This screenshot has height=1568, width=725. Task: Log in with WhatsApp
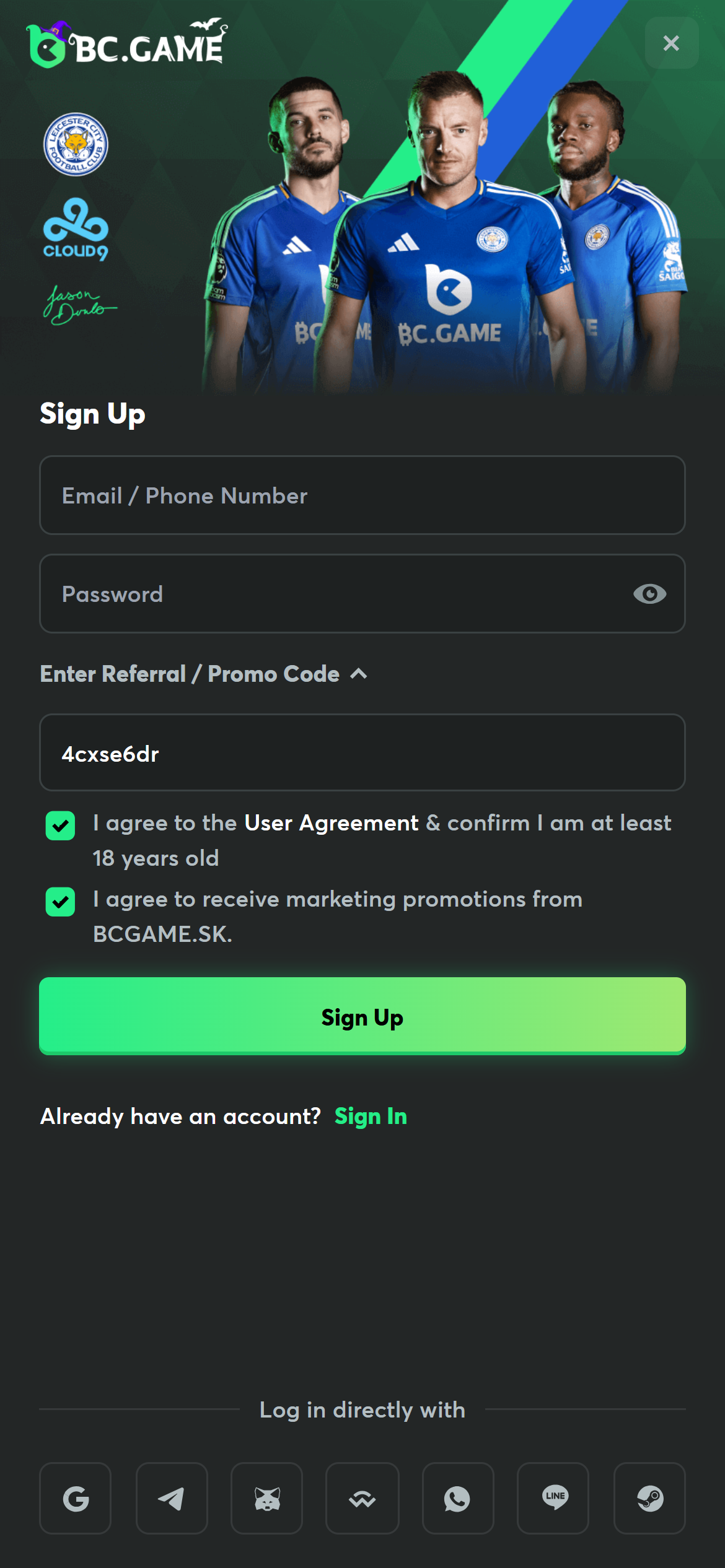[458, 1498]
